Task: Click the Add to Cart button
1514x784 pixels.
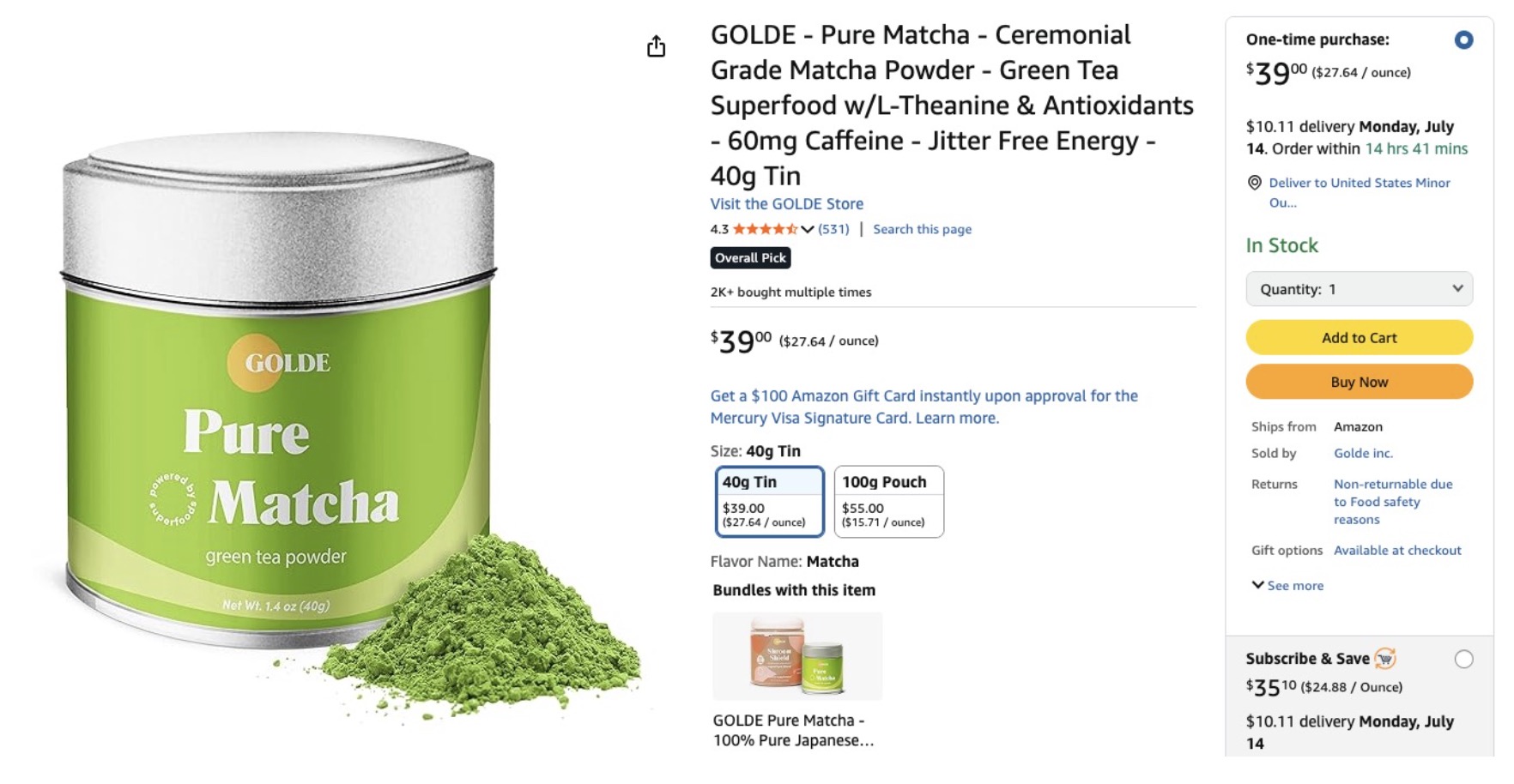Action: point(1359,338)
